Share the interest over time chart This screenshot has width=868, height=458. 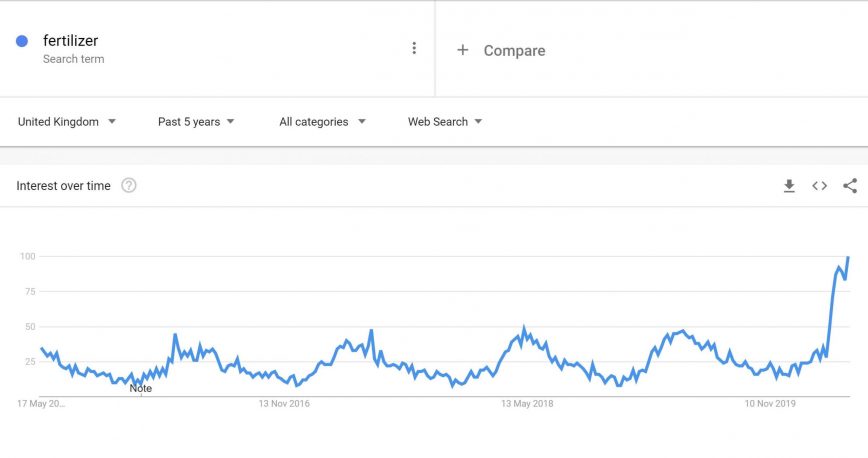coord(850,186)
